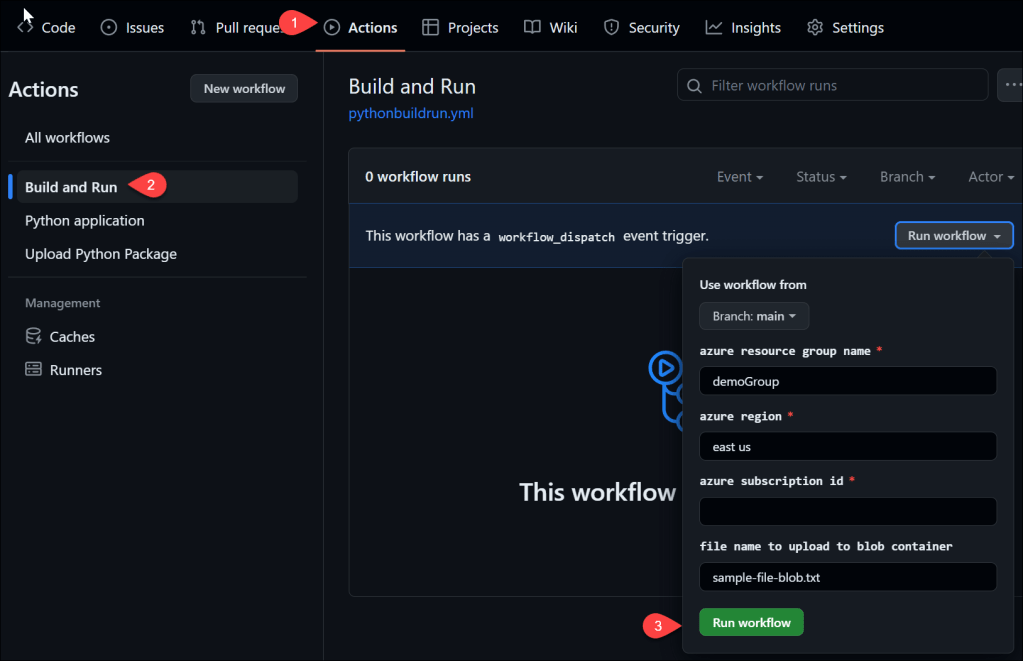Click the New workflow button
Image resolution: width=1023 pixels, height=661 pixels.
(244, 89)
